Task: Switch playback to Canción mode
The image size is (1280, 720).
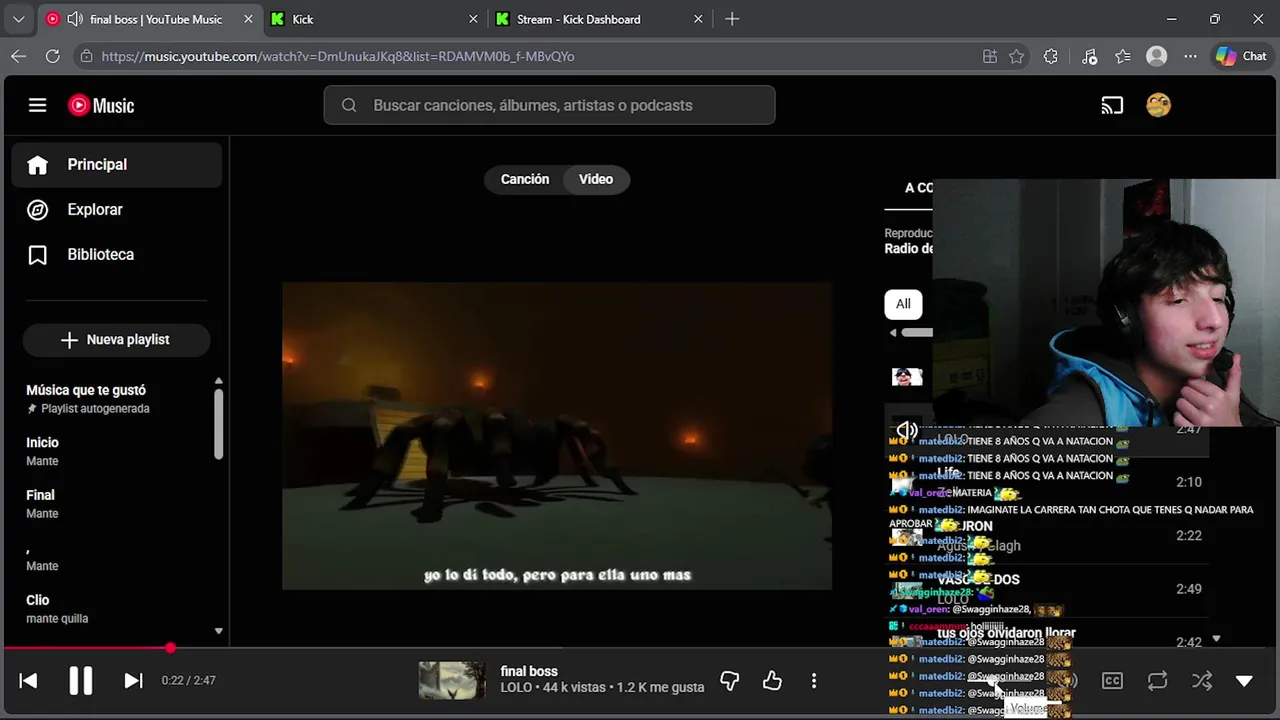Action: pos(525,179)
